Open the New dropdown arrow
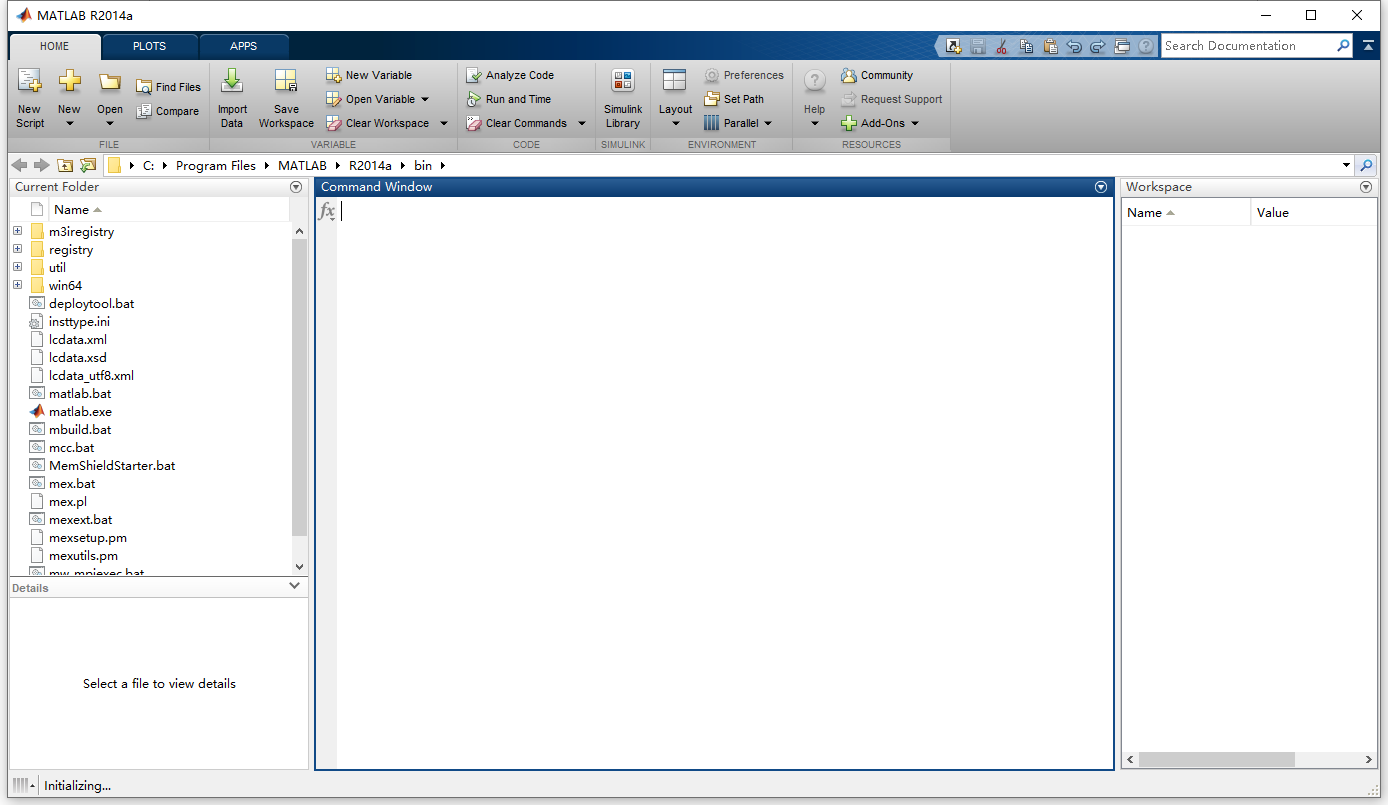This screenshot has height=805, width=1388. coord(69,124)
